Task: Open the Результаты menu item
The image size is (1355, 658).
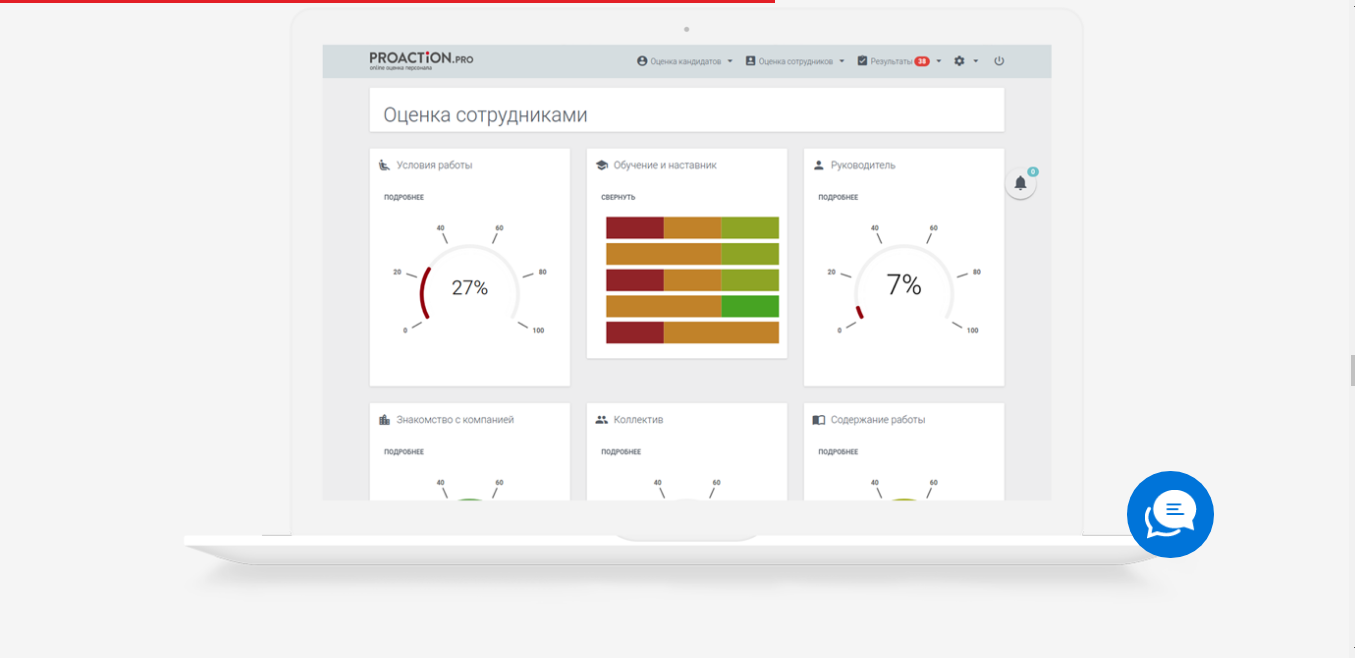Action: (893, 60)
